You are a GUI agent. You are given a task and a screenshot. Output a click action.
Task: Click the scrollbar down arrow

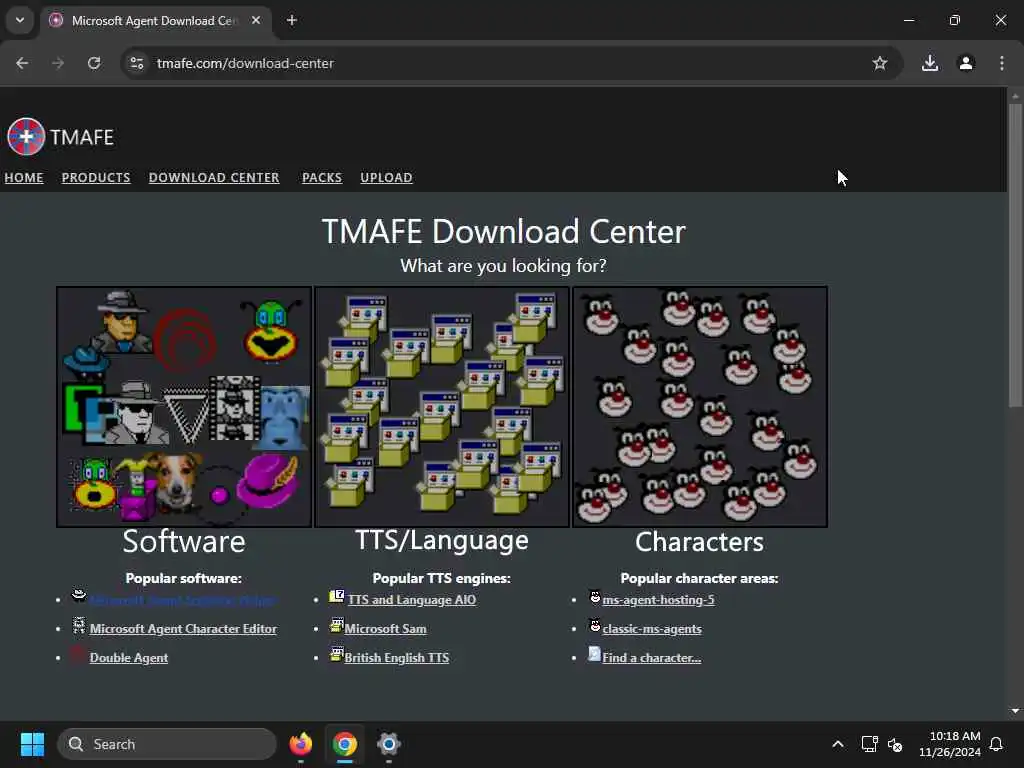1015,711
